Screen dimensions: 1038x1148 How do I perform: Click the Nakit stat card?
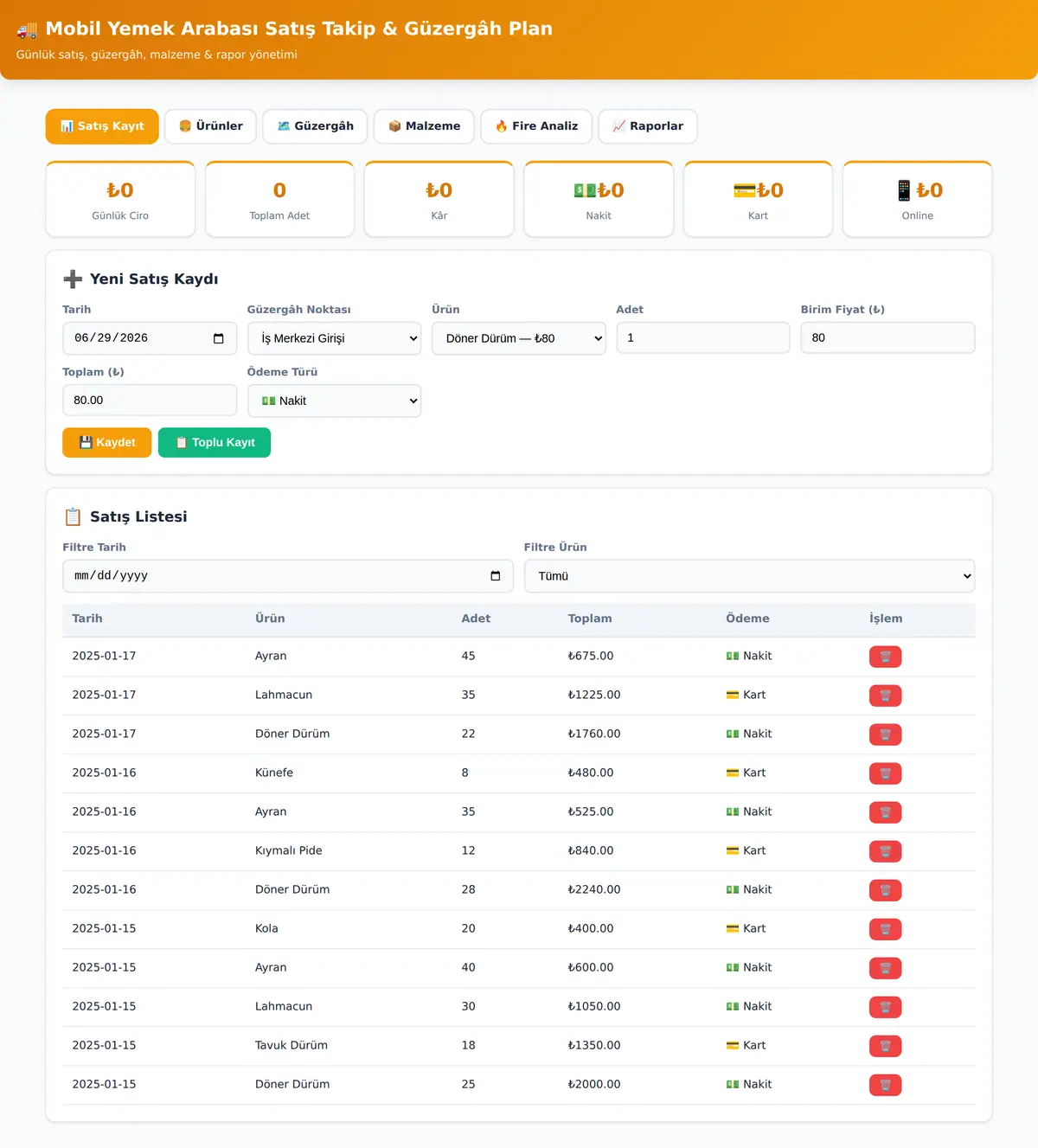click(599, 199)
